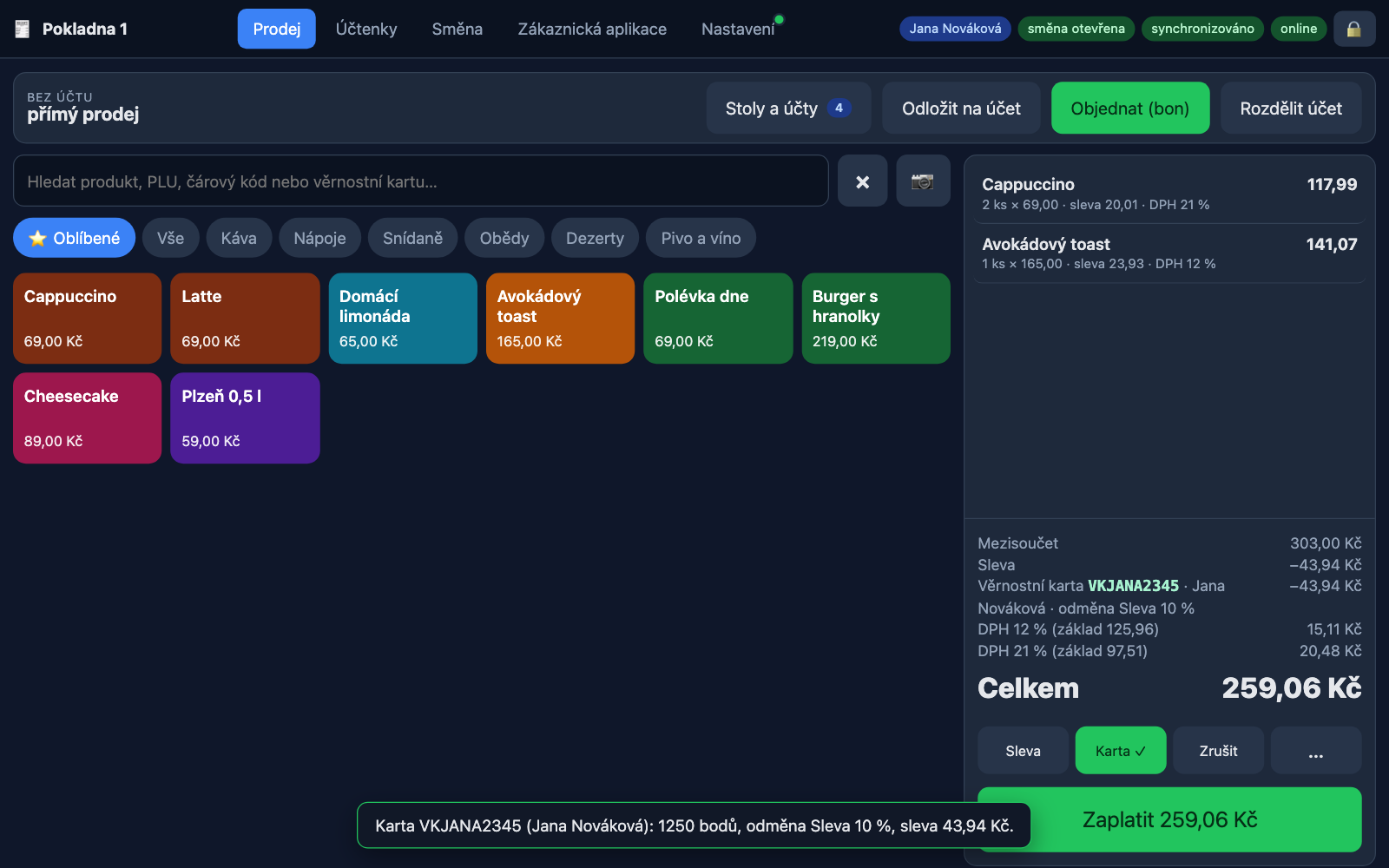This screenshot has height=868, width=1389.
Task: Clear the search with X button
Action: pyautogui.click(x=862, y=181)
